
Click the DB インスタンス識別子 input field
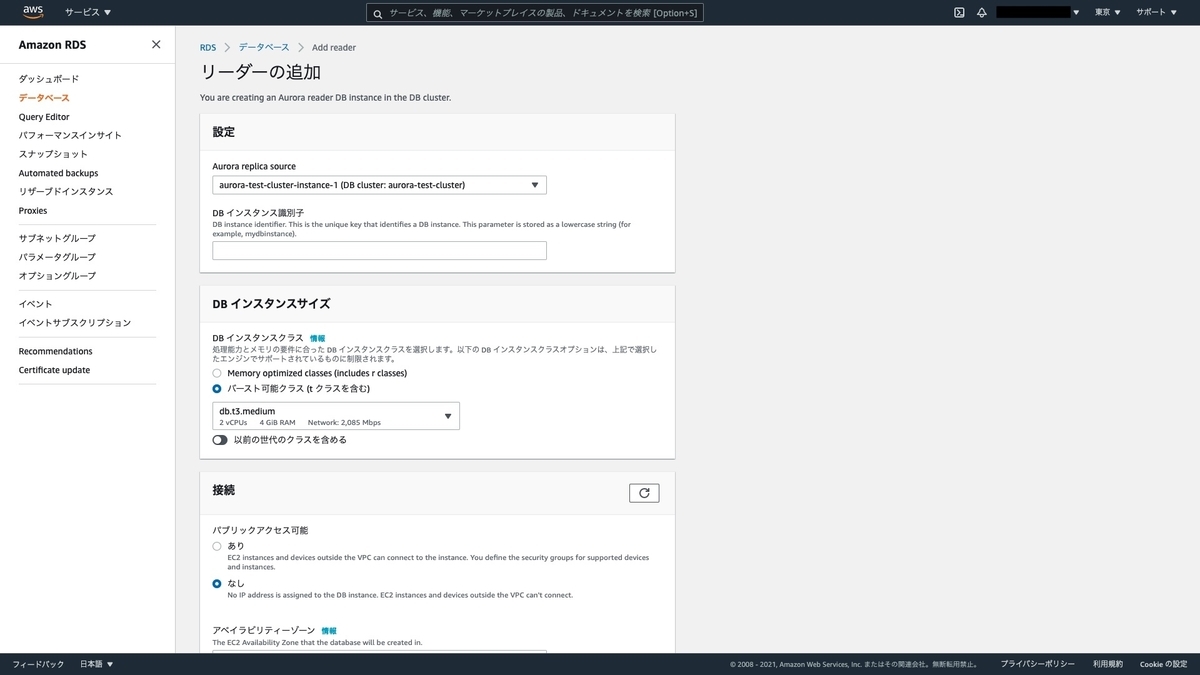pos(379,250)
